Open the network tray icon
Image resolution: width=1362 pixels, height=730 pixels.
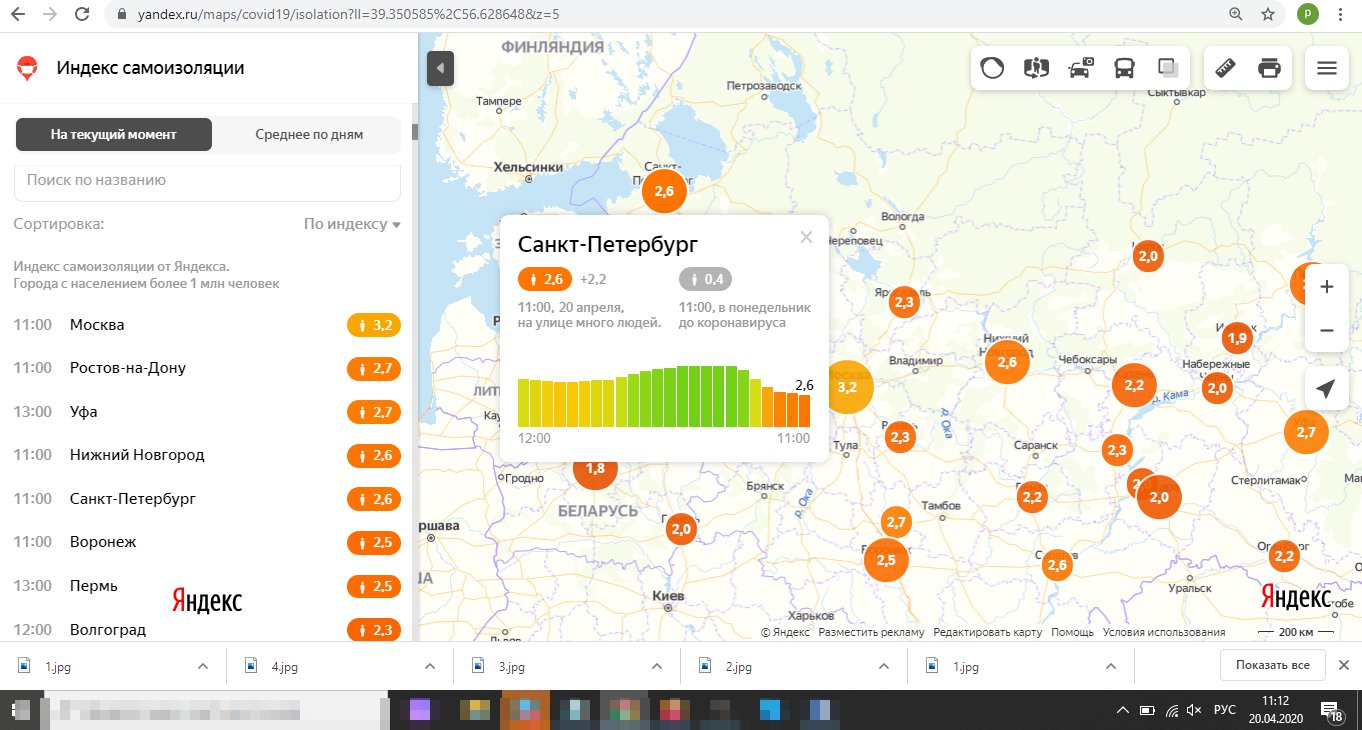coord(1171,710)
